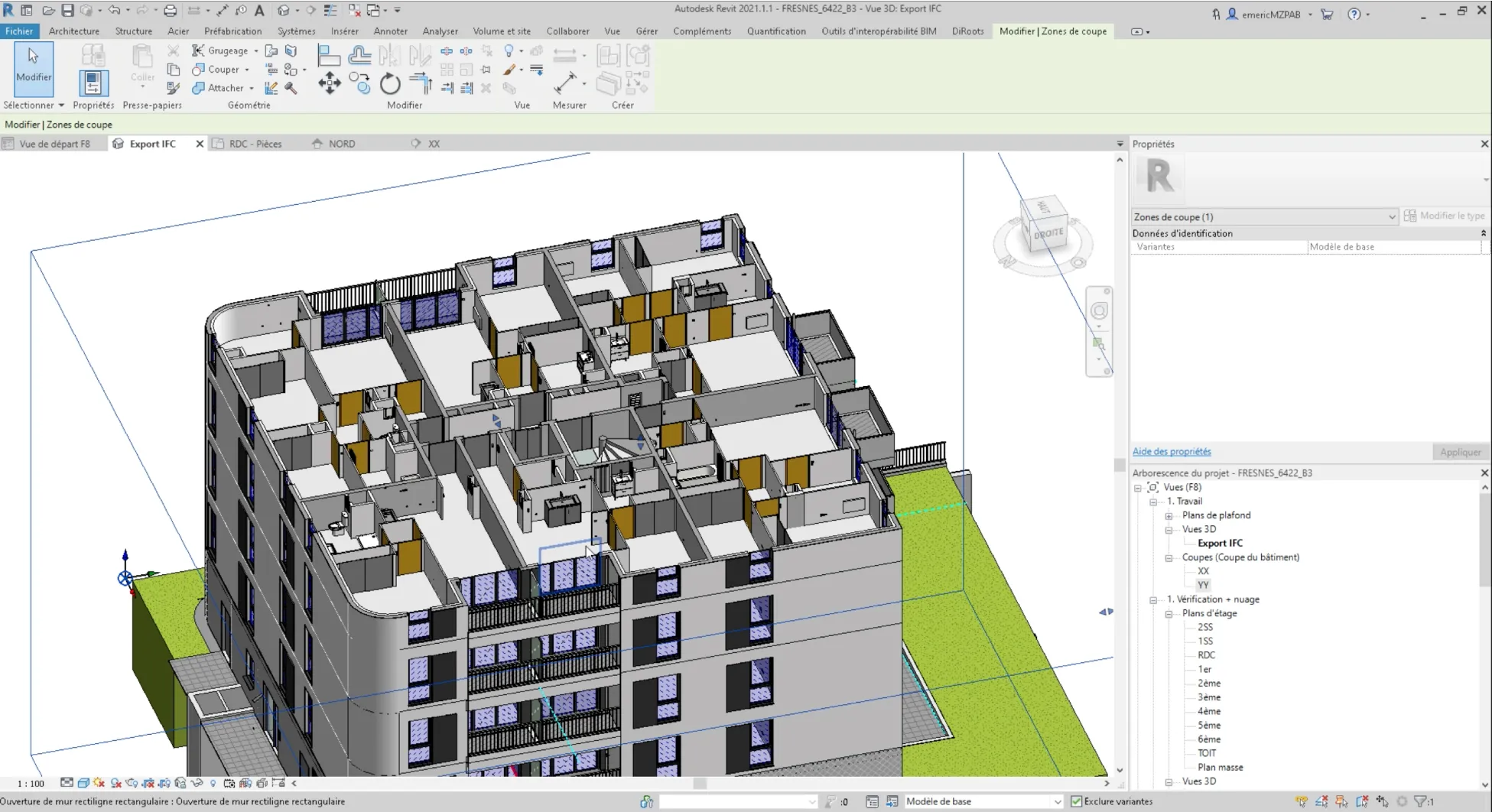Switch to the RDC - Pièces view tab

255,144
